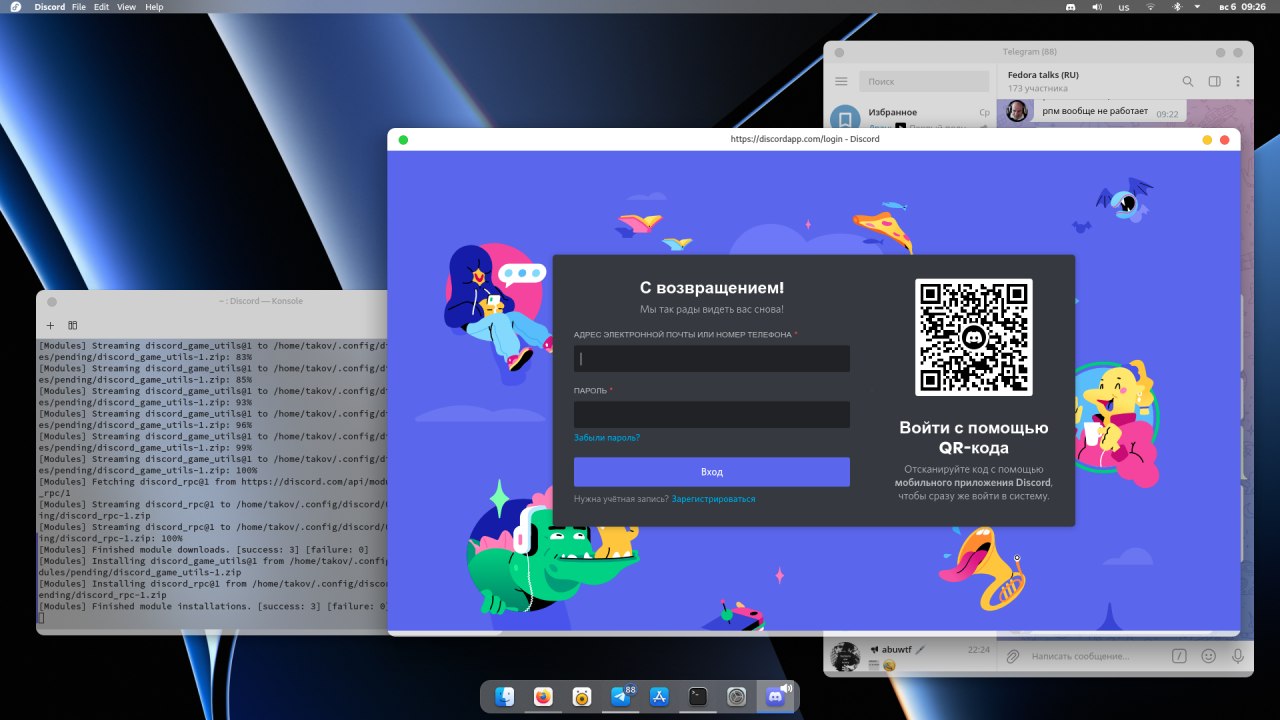Click the "Вход" login button

point(712,472)
